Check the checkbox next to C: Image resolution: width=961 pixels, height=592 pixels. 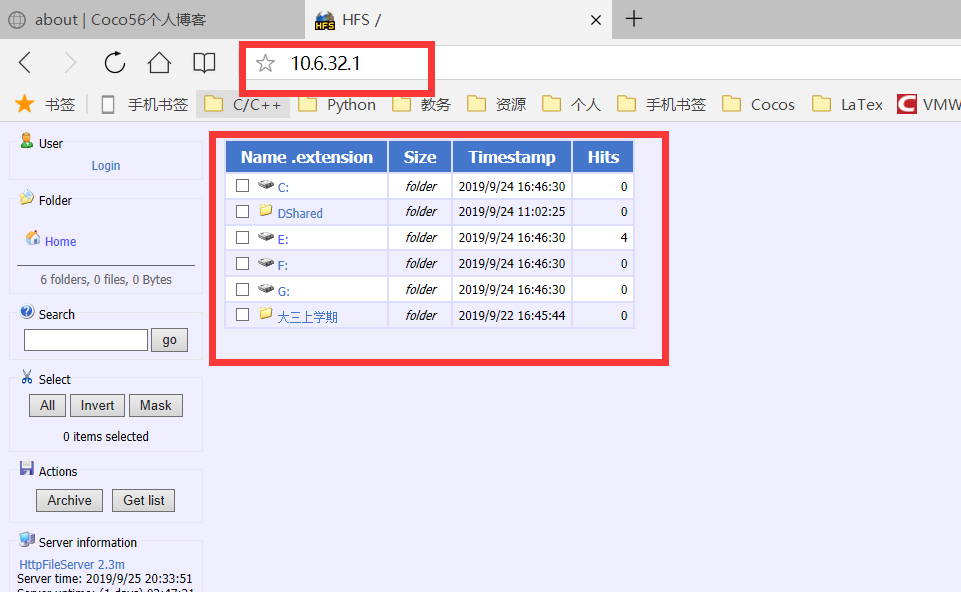coord(242,185)
